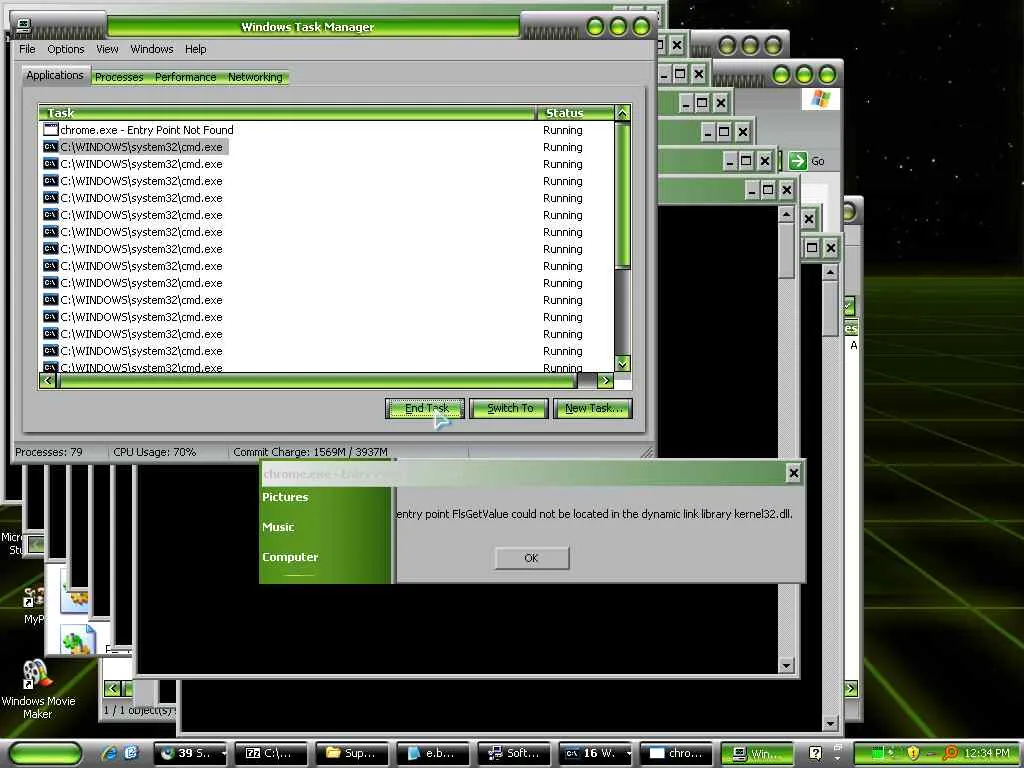This screenshot has width=1024, height=768.
Task: Click the green CPU meter tray icon
Action: [x=878, y=753]
